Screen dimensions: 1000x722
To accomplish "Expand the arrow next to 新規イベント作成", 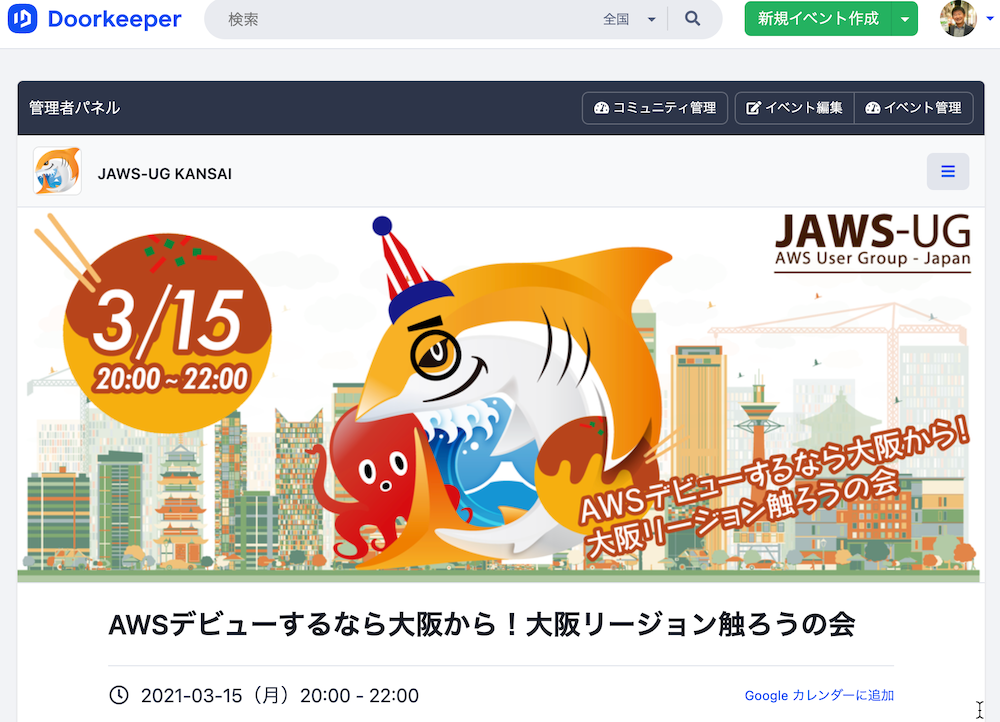I will coord(904,19).
